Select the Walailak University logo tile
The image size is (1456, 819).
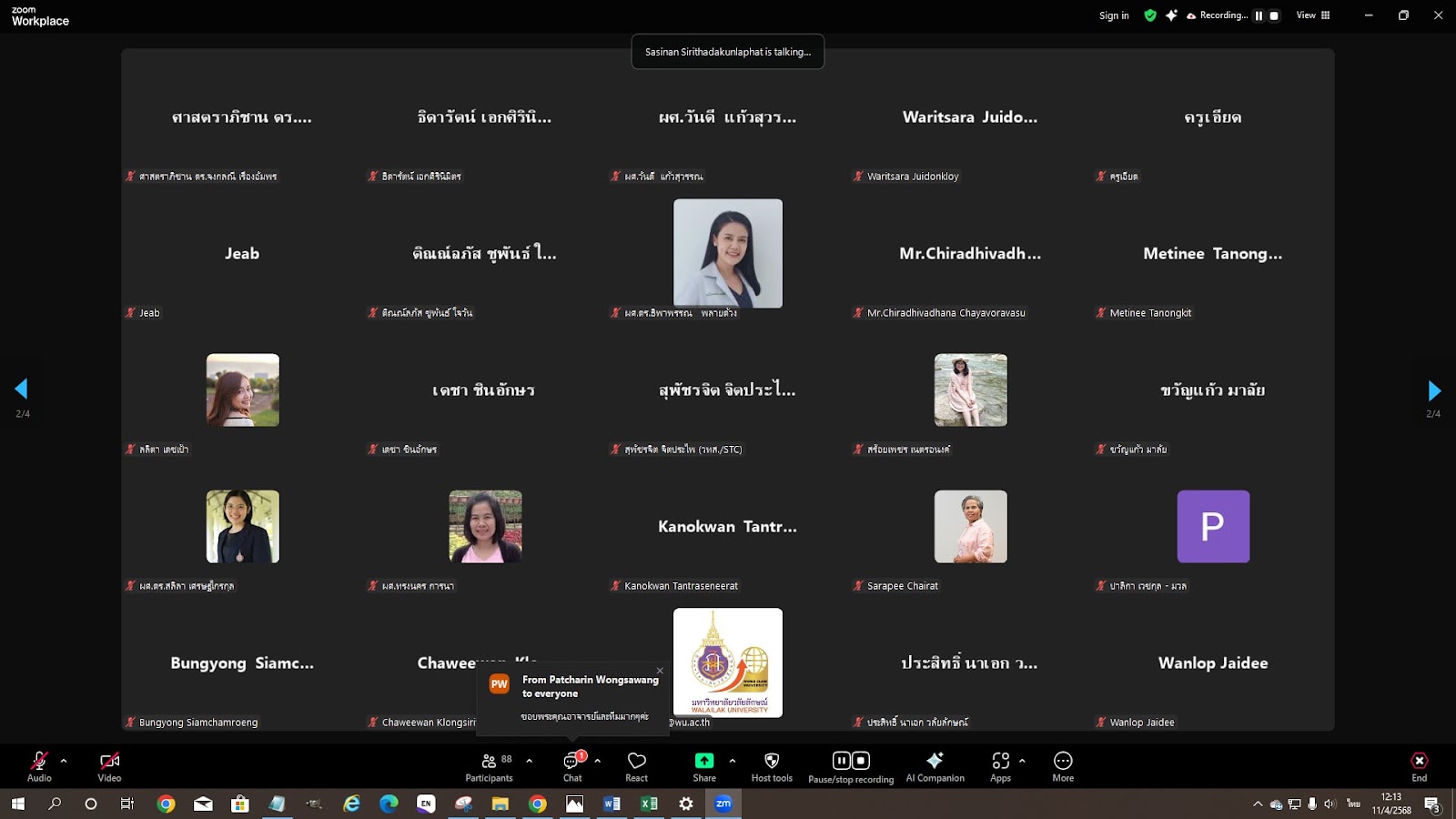[728, 662]
